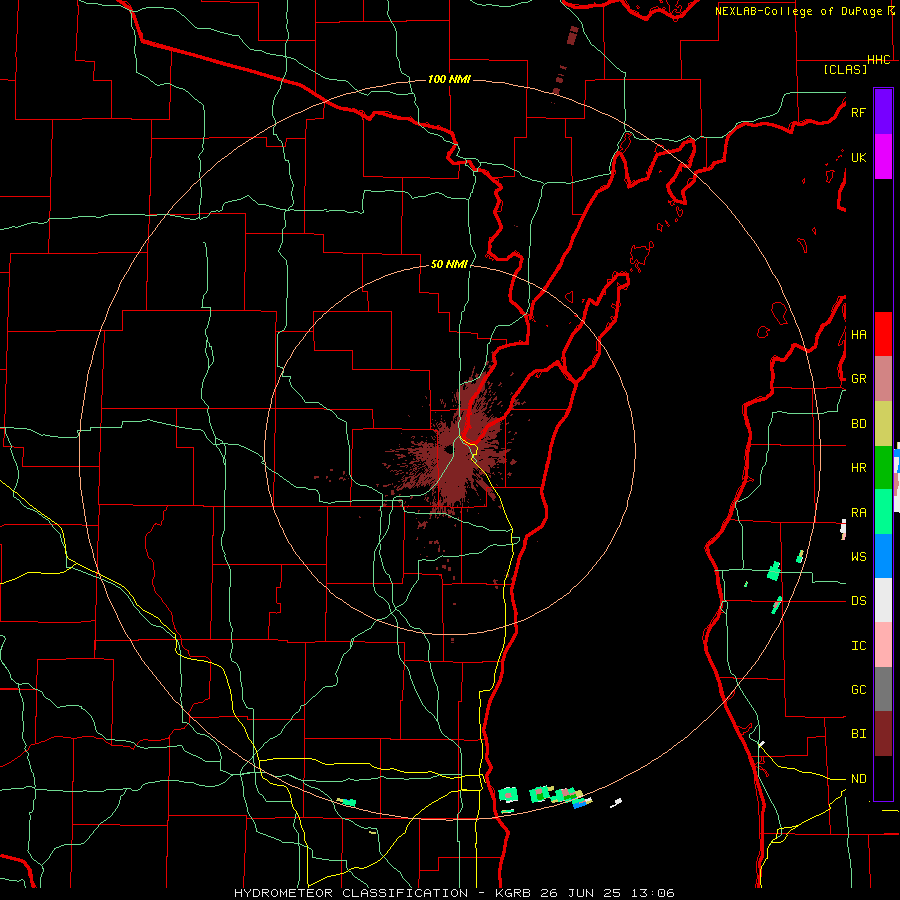Click the ND legend label
The image size is (900, 900).
coord(858,779)
